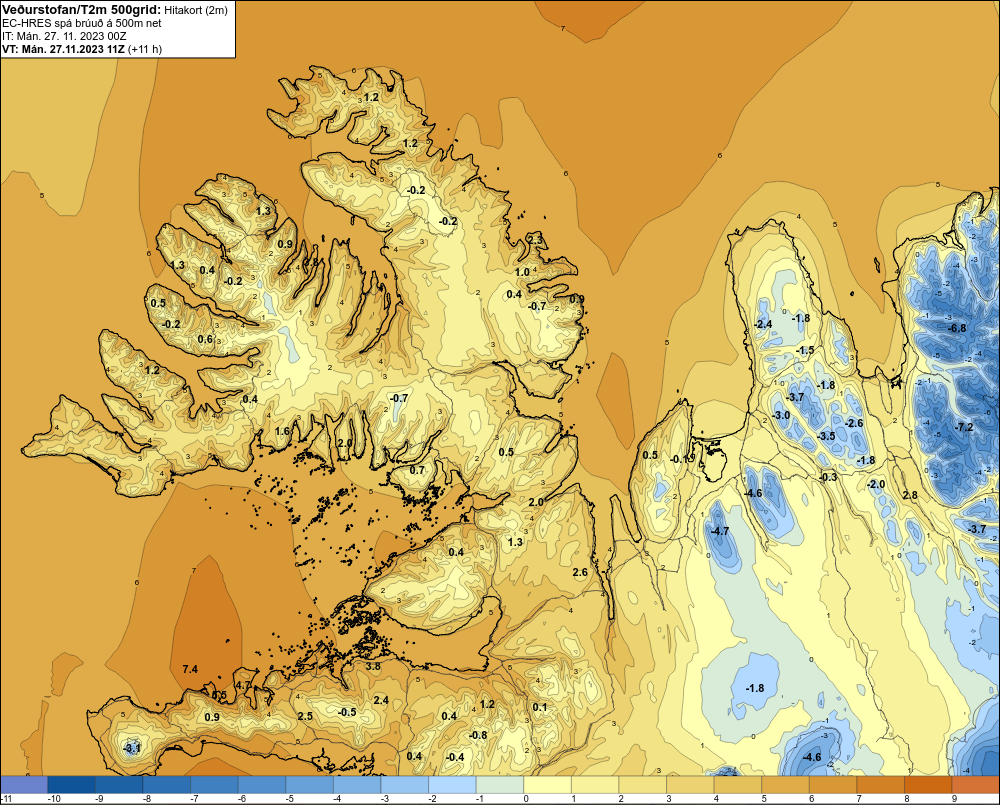Click the legend tick label 9

955,799
